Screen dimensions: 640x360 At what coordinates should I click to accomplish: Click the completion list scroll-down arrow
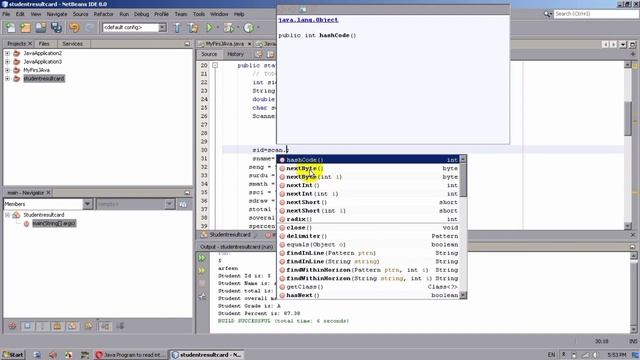click(x=463, y=295)
